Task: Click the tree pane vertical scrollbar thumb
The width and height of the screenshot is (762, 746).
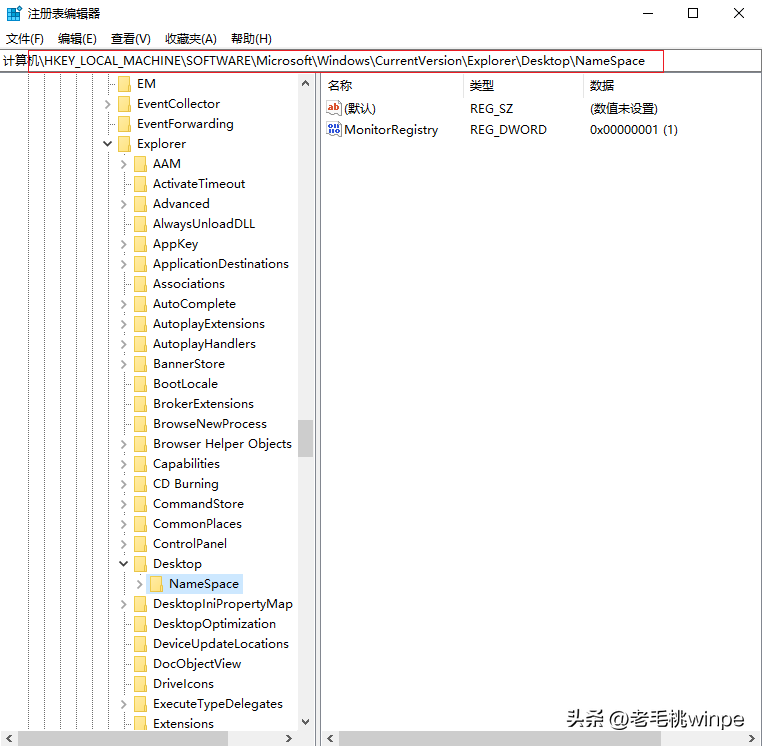Action: [x=306, y=438]
